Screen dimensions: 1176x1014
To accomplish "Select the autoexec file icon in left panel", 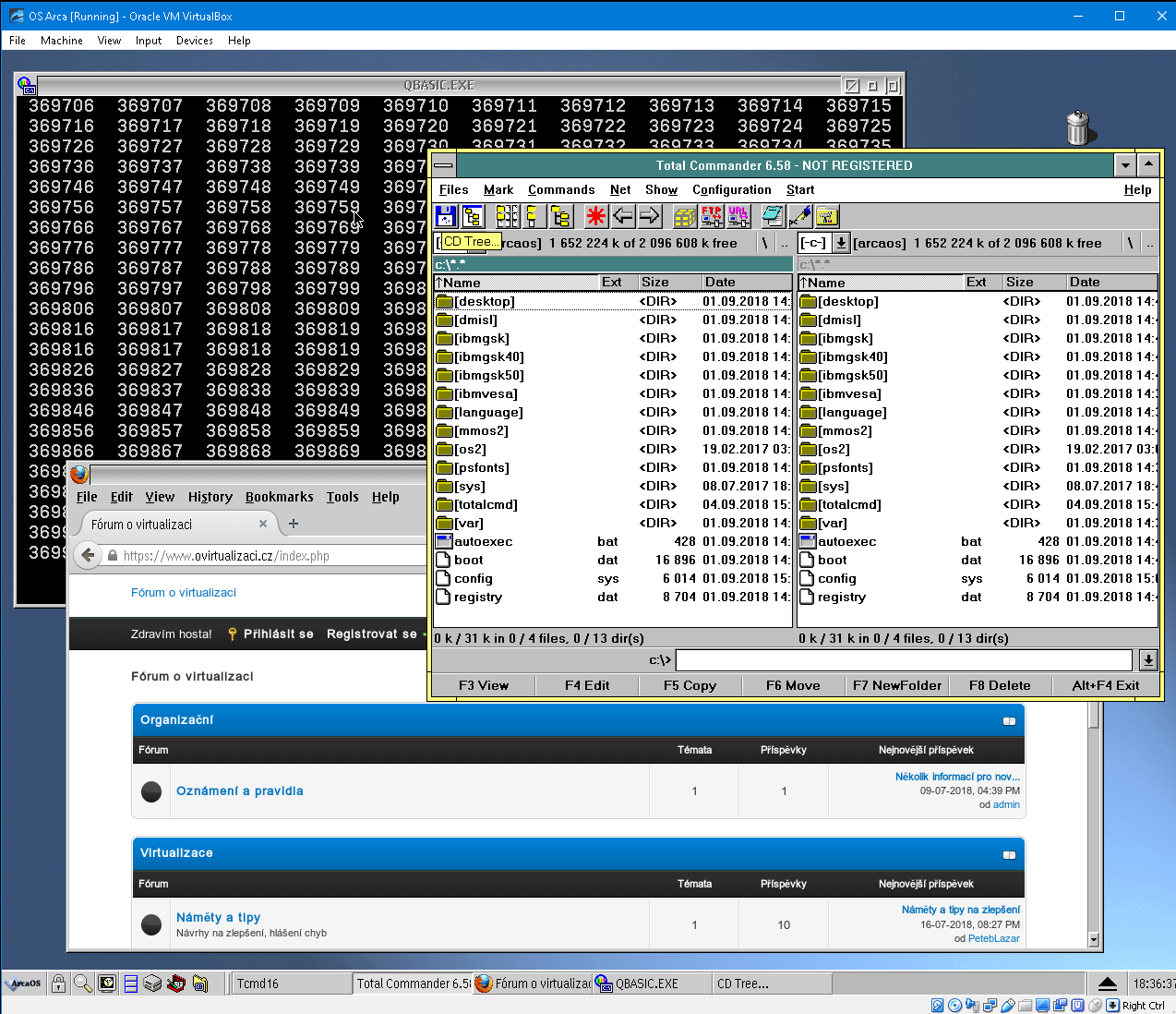I will [444, 541].
